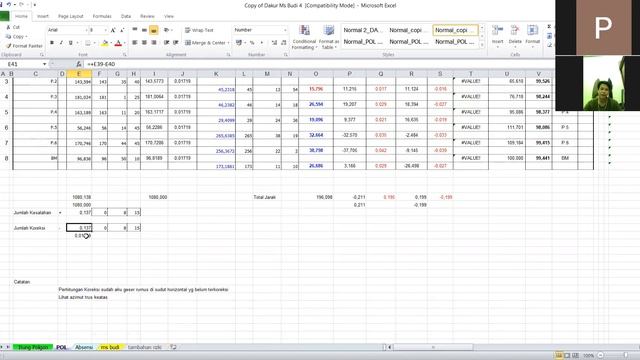Click Increase Decimal icon
Screen dimensions: 640x360
(x=274, y=42)
